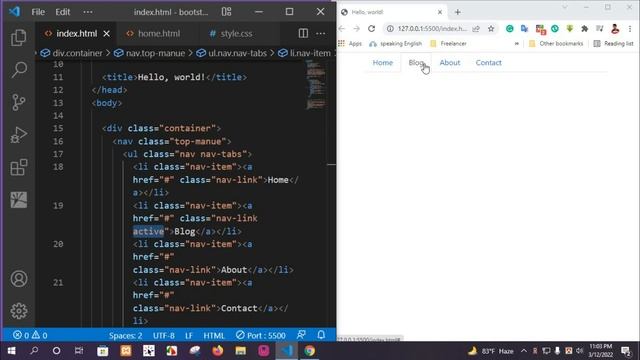Screen dimensions: 640x360
Task: Open the editor More Actions ellipsis
Action: tap(321, 33)
